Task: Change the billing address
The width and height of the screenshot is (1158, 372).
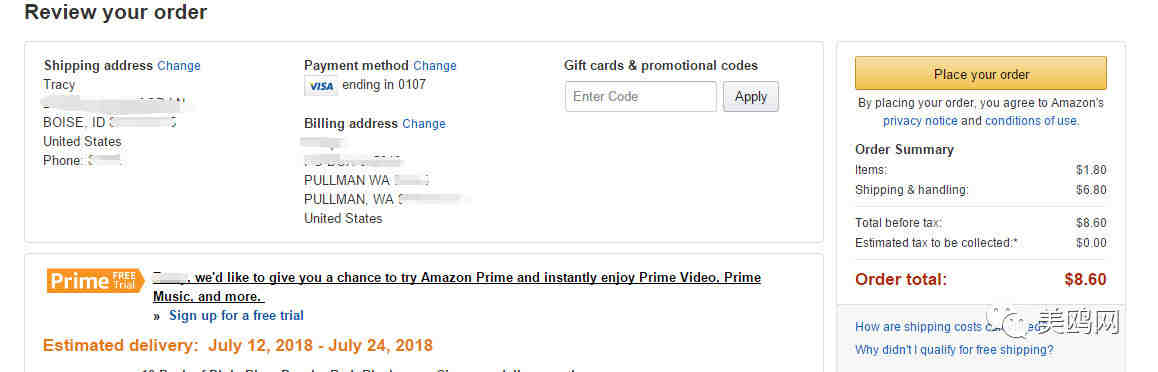Action: (424, 124)
